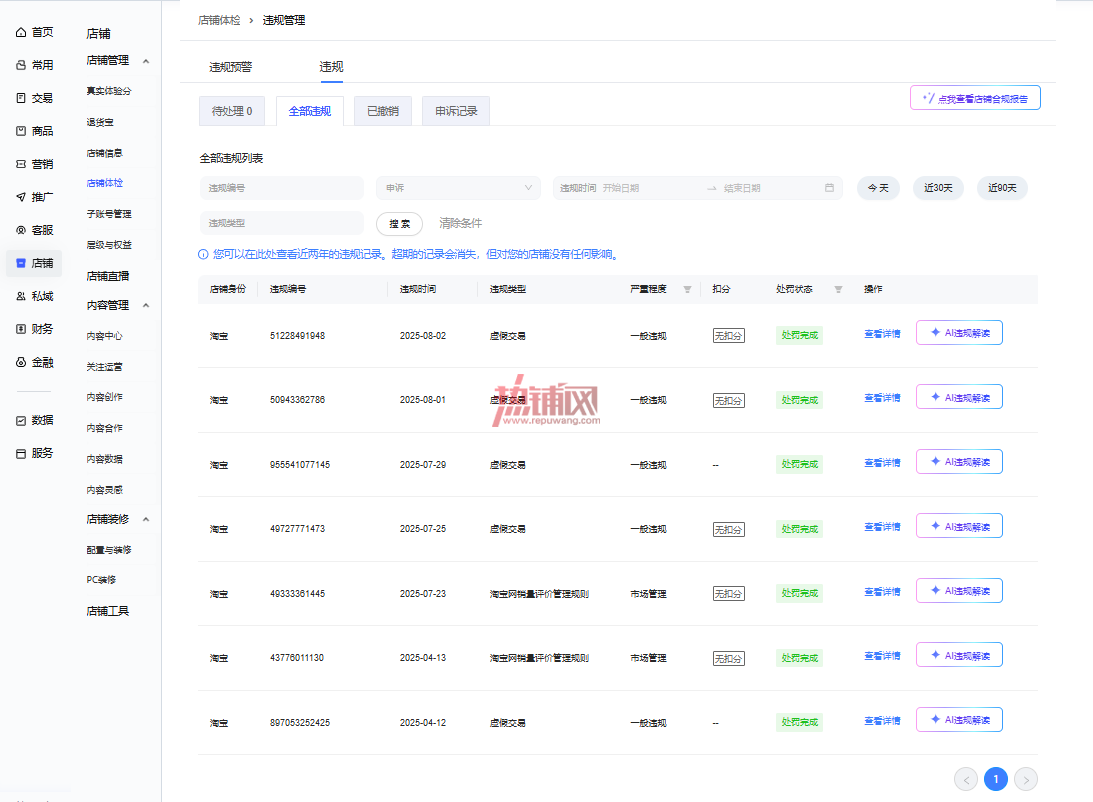
Task: Collapse the 店铺管理 menu section
Action: [146, 61]
